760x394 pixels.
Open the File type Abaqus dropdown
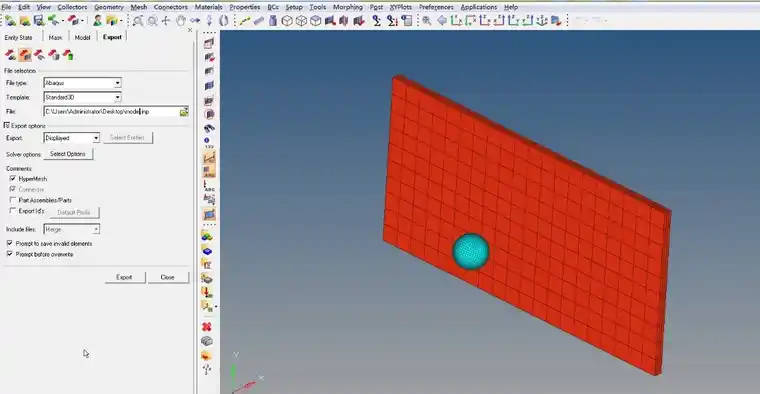(117, 83)
